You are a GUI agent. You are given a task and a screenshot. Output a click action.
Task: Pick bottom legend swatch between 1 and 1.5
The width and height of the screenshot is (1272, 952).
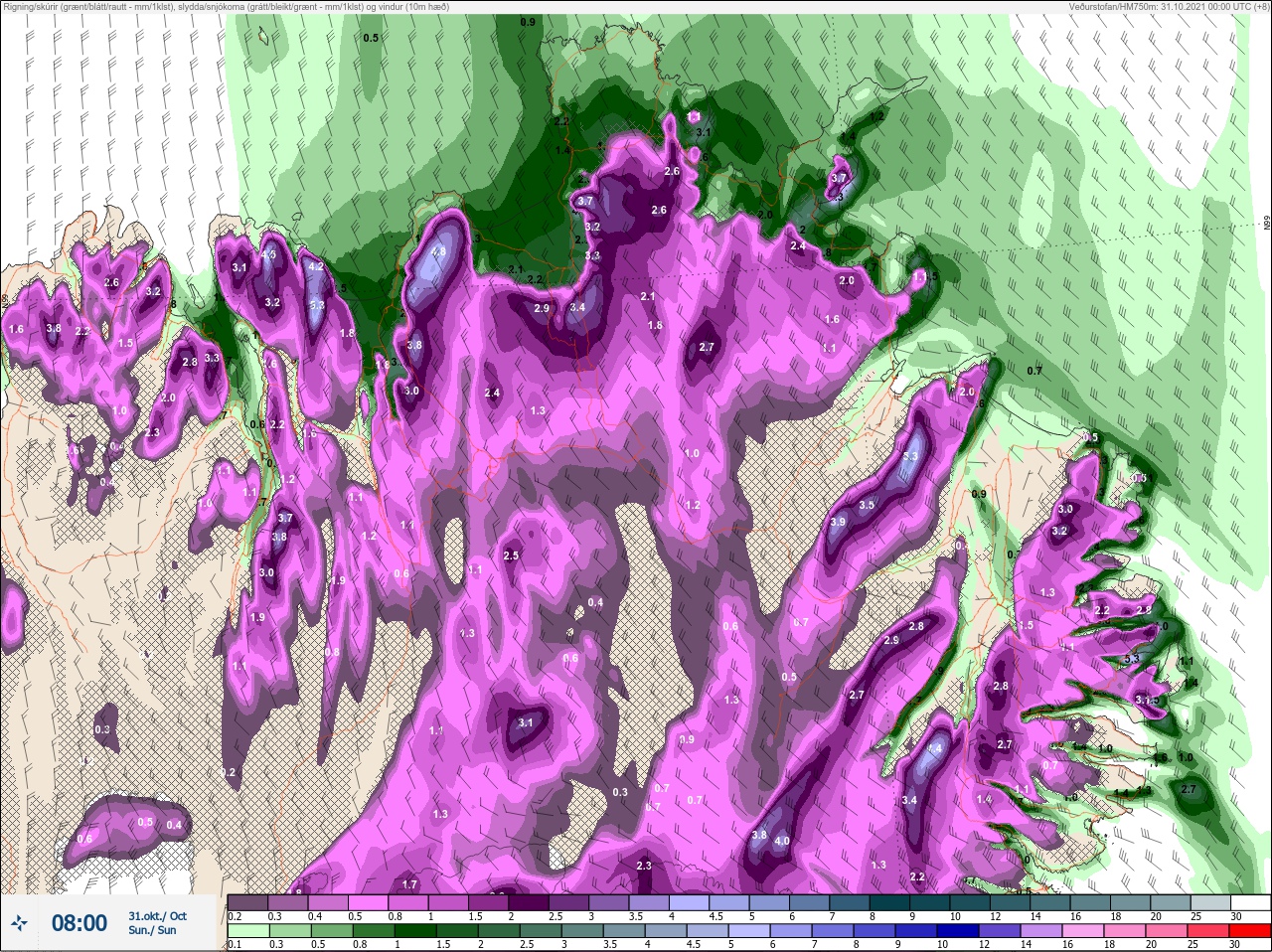coord(415,931)
